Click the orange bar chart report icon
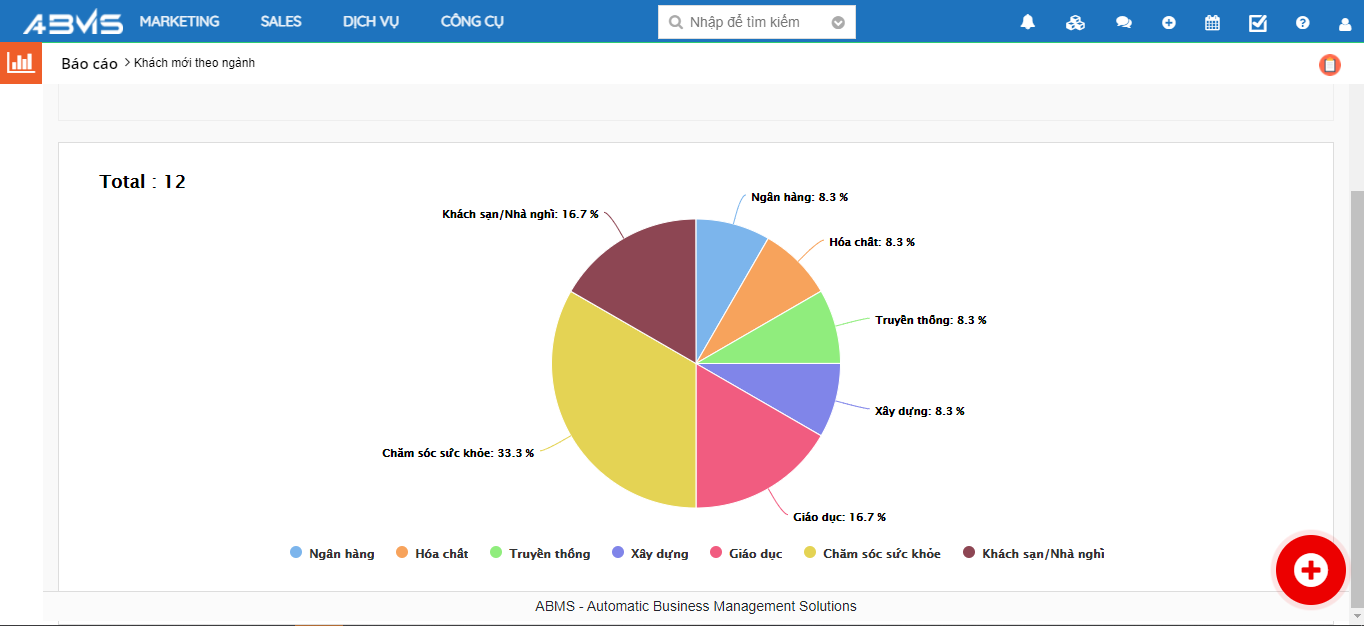The width and height of the screenshot is (1364, 626). pos(20,63)
